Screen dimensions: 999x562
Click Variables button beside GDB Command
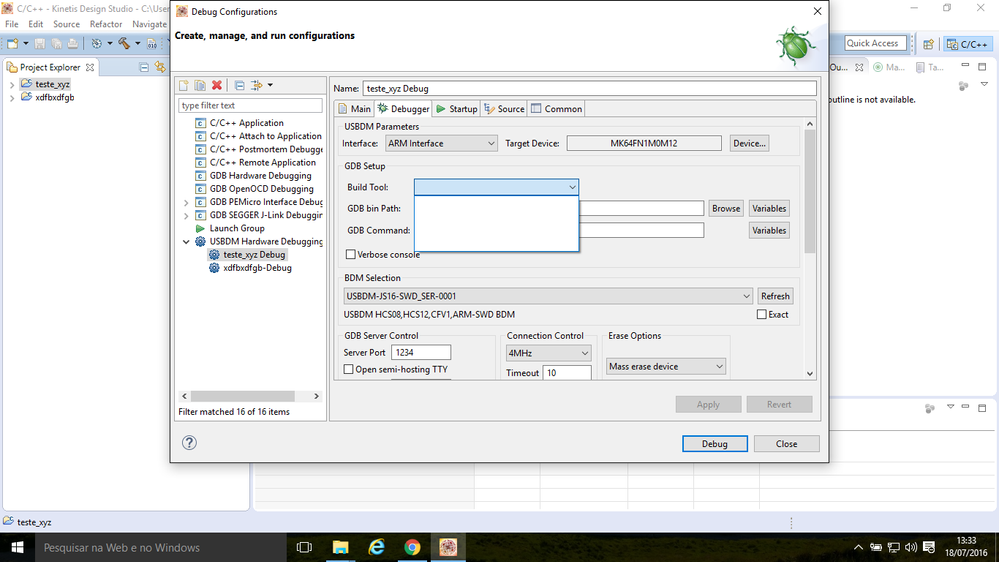point(769,230)
